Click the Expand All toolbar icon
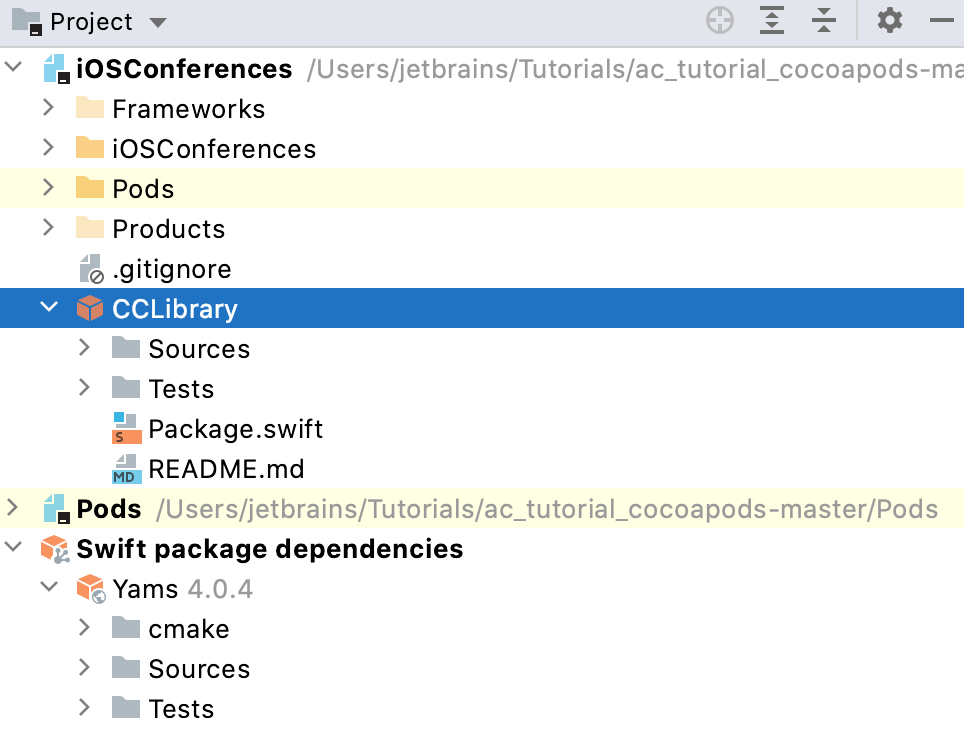Image resolution: width=964 pixels, height=732 pixels. tap(772, 21)
